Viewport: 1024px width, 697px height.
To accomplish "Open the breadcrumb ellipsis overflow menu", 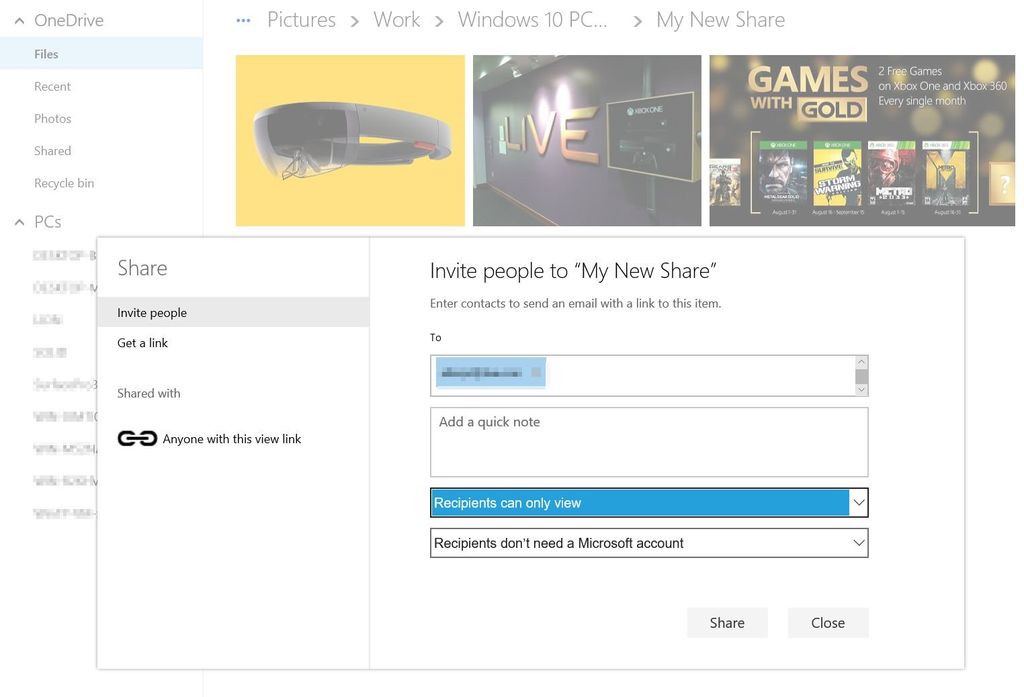I will pos(241,18).
